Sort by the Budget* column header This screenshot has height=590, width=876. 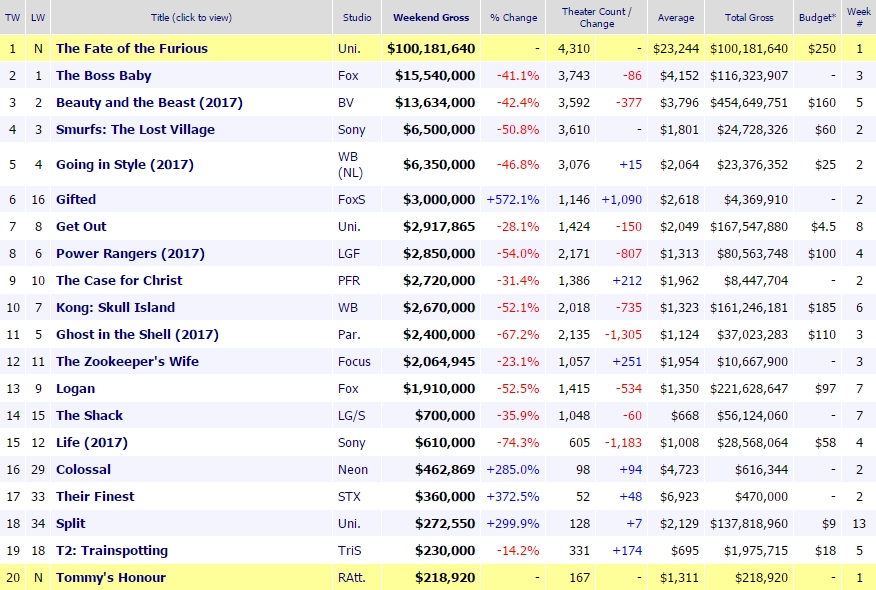point(817,17)
